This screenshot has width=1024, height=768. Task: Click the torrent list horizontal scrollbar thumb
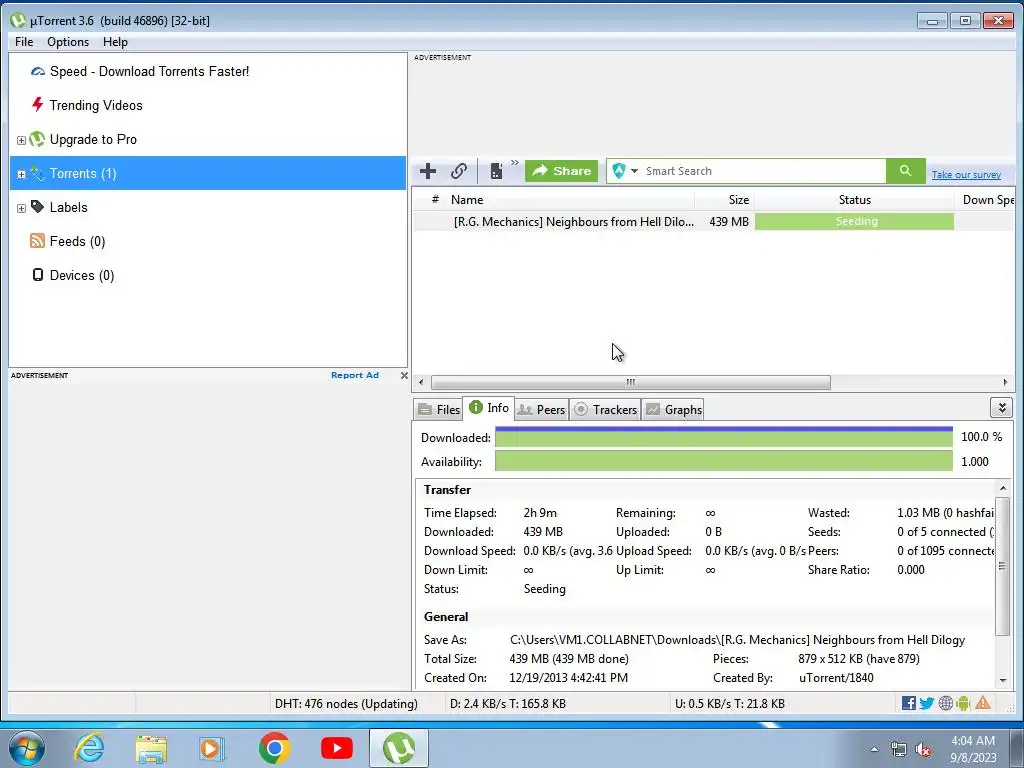pos(630,382)
